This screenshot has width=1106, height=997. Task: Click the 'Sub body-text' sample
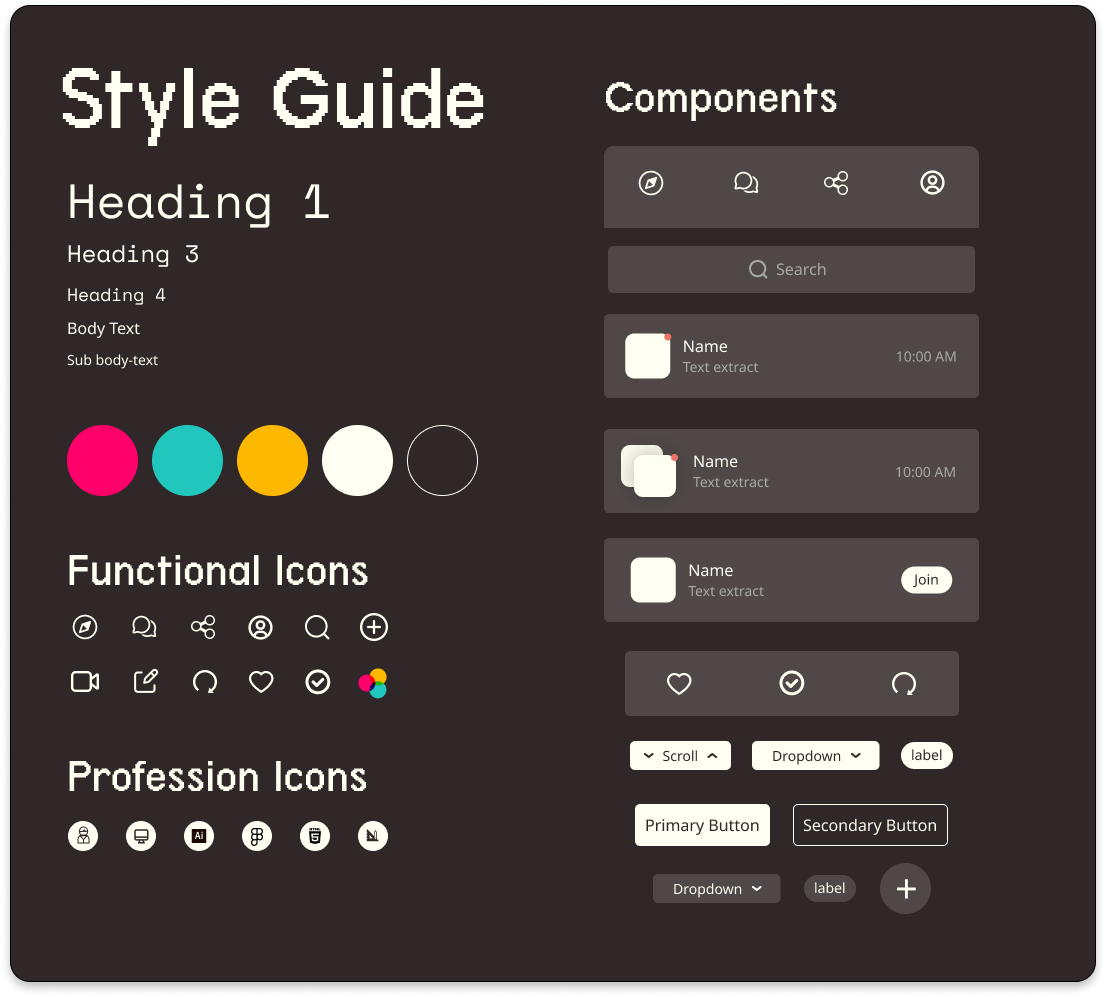(112, 360)
